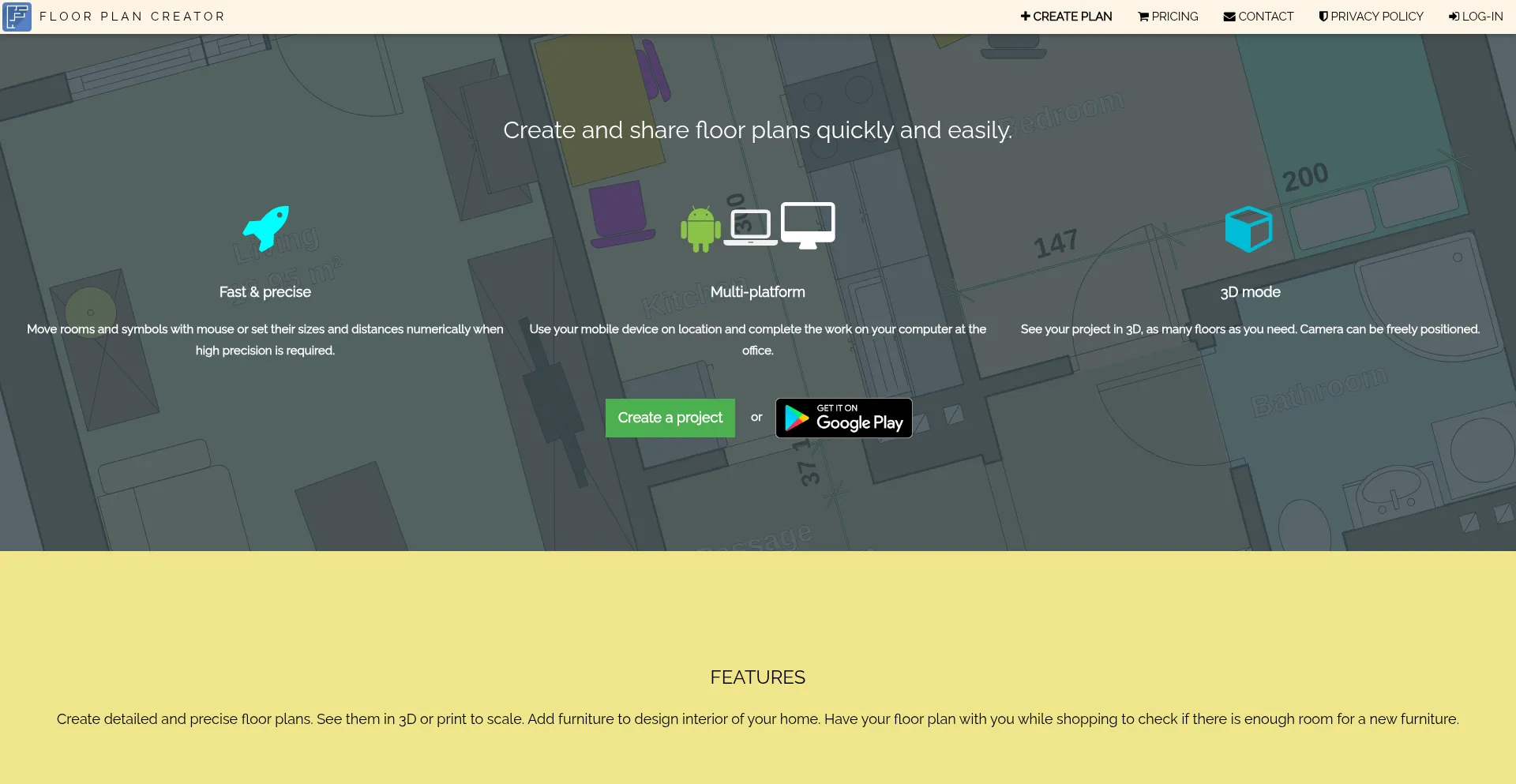Click the green Android robot icon
Screen dimensions: 1516x784
700,229
